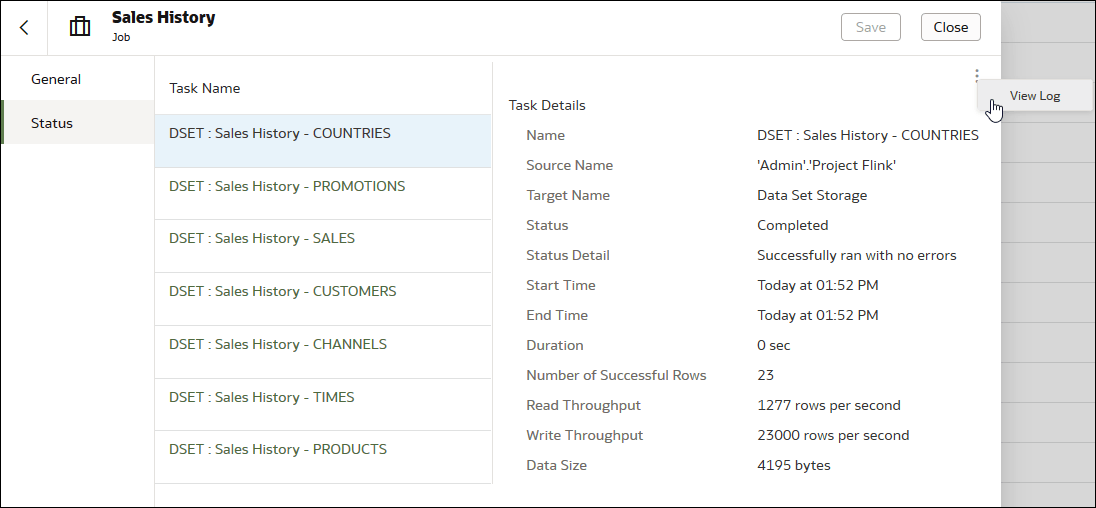Switch to the Status tab

[52, 123]
